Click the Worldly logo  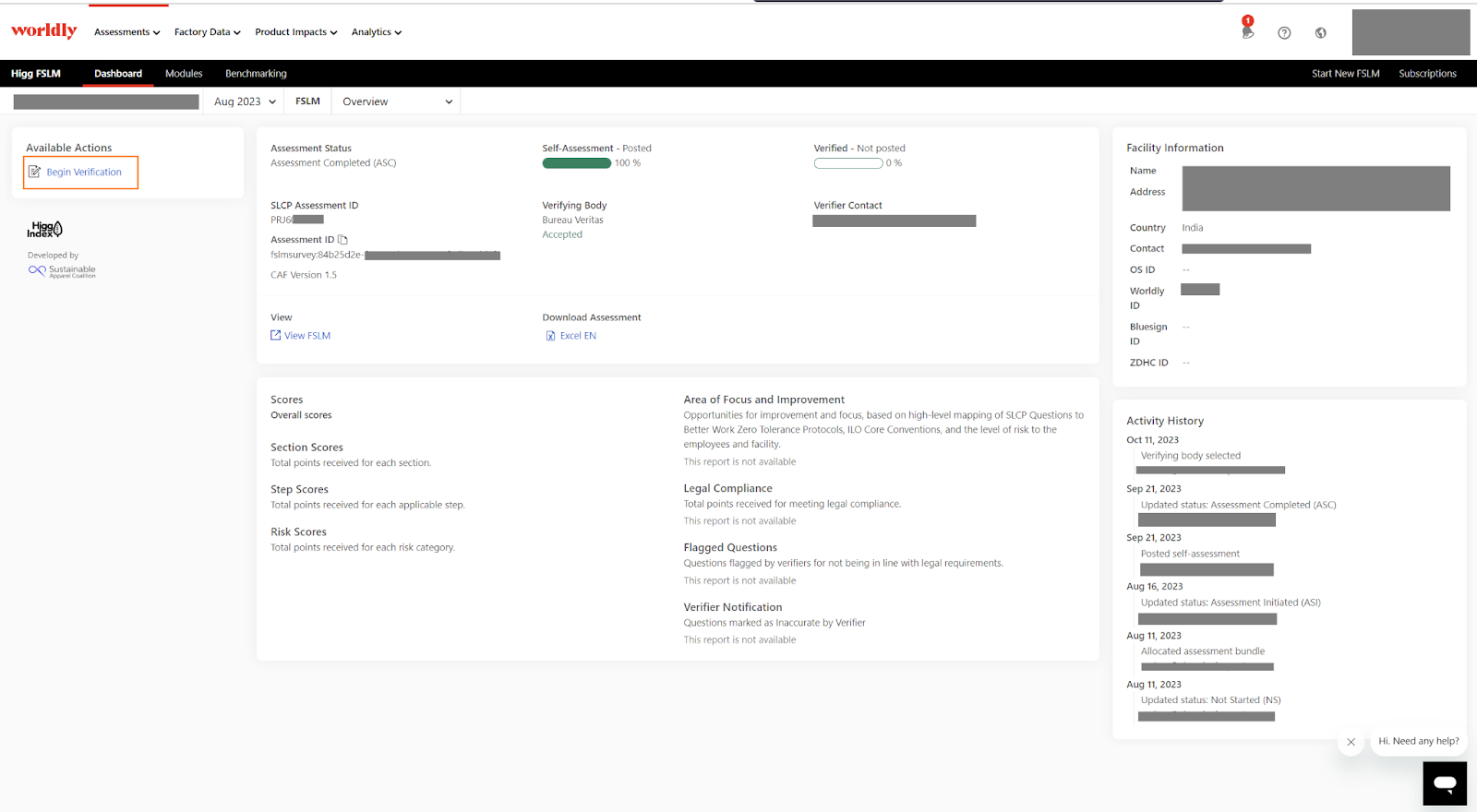coord(43,30)
